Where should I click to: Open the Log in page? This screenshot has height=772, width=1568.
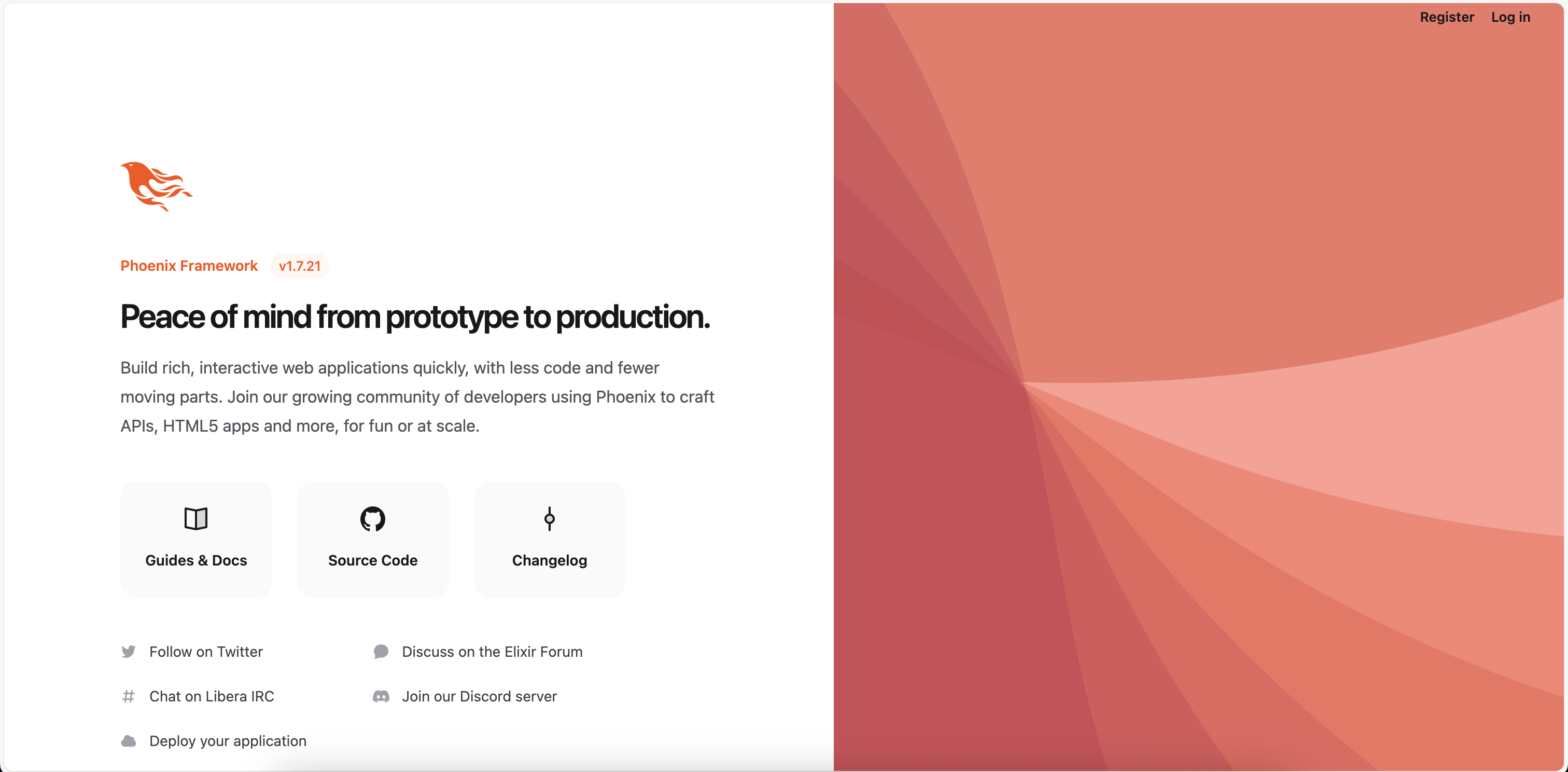pos(1510,17)
